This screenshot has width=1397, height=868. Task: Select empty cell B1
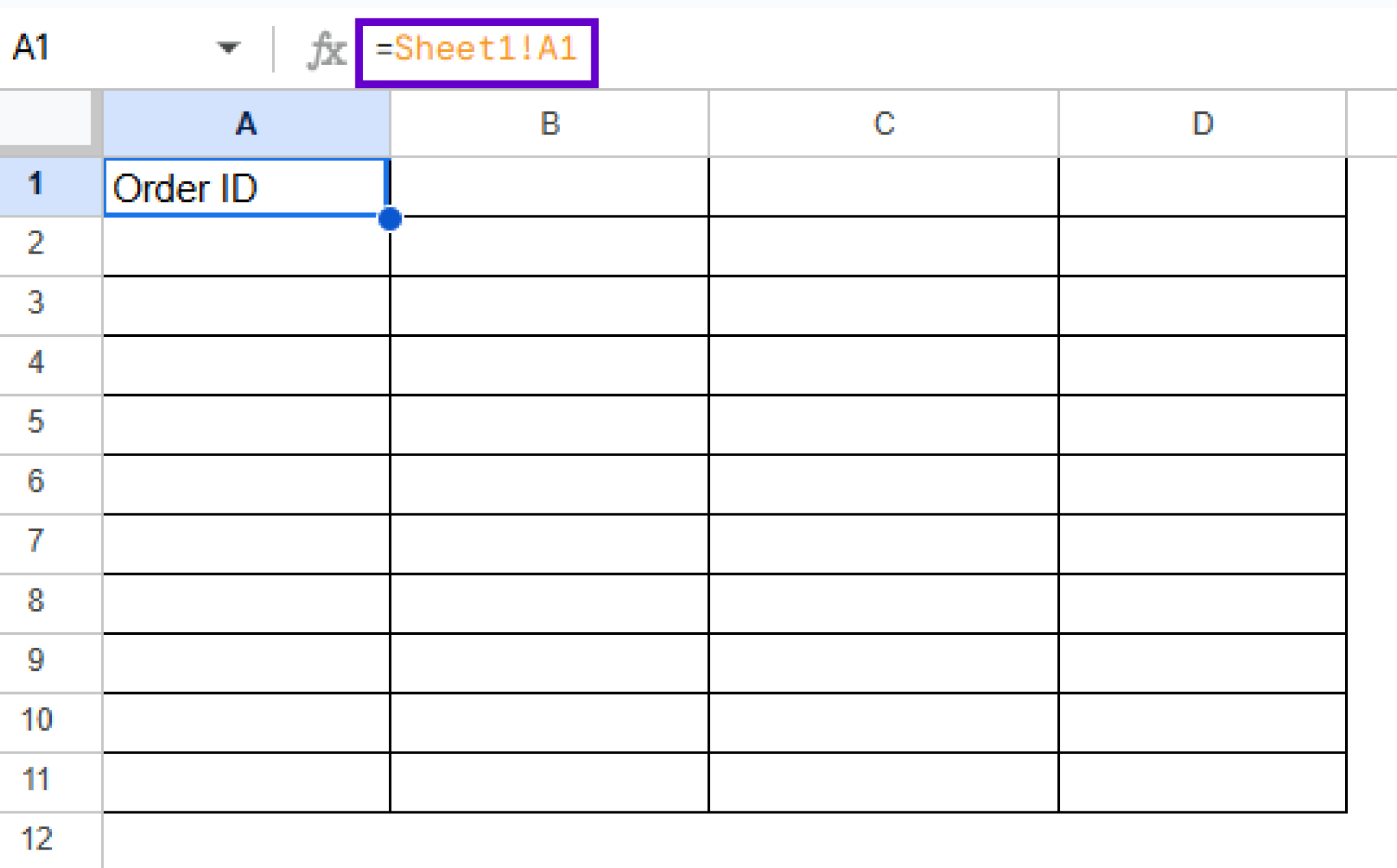(x=549, y=187)
